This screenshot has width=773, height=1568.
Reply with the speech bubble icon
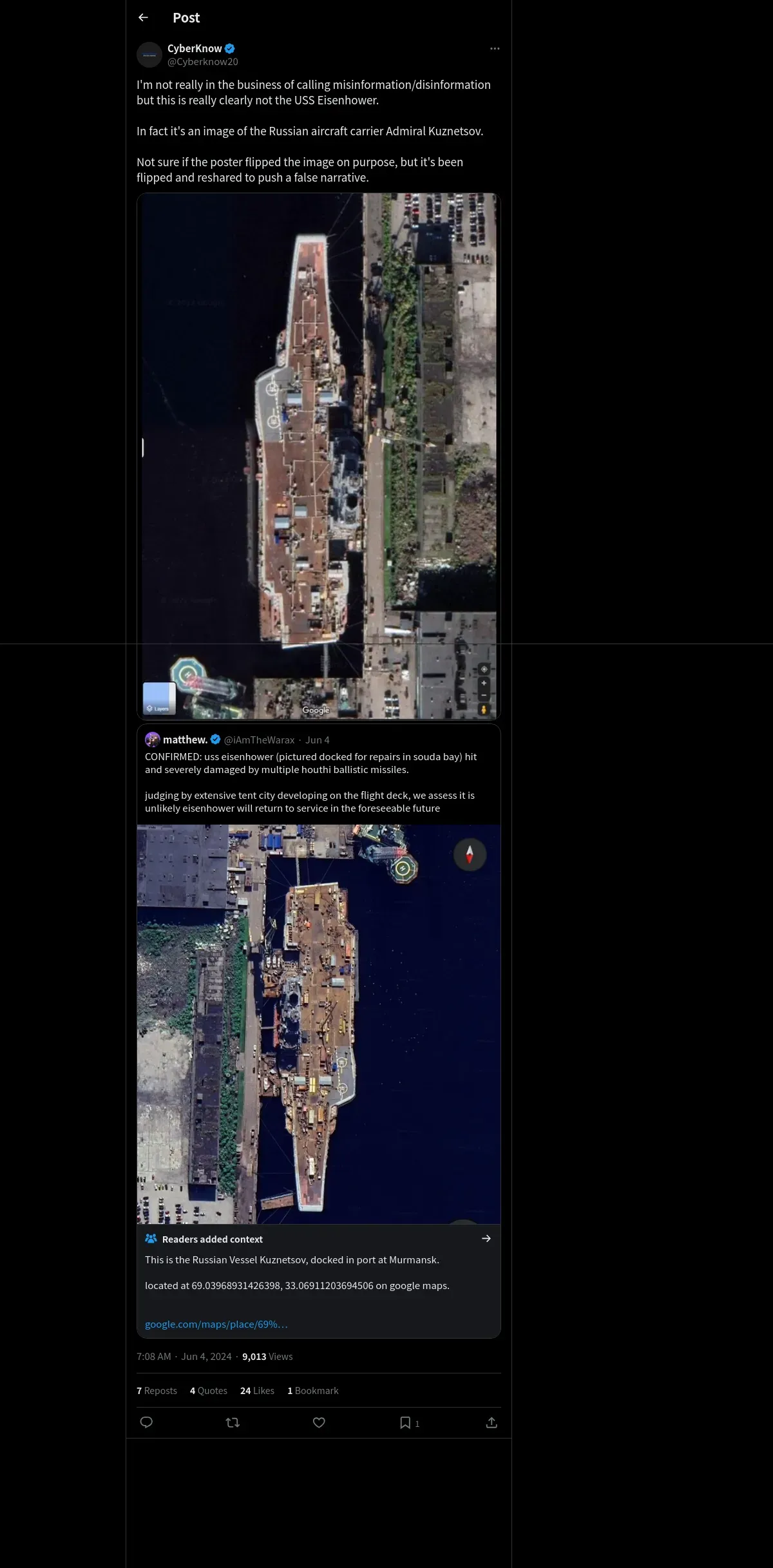coord(146,1422)
